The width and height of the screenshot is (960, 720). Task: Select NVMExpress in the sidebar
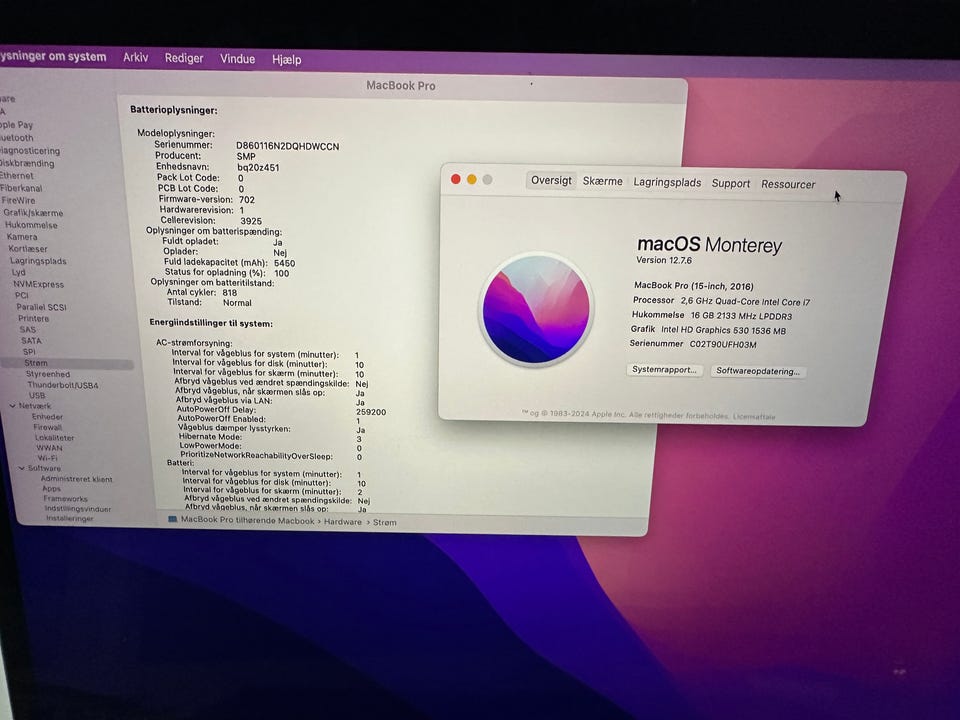click(x=39, y=284)
